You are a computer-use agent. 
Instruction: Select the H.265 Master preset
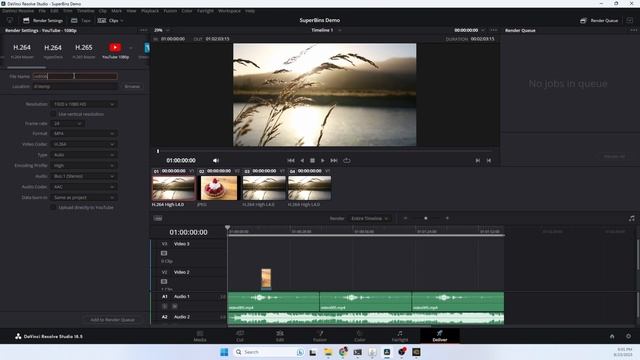point(84,50)
